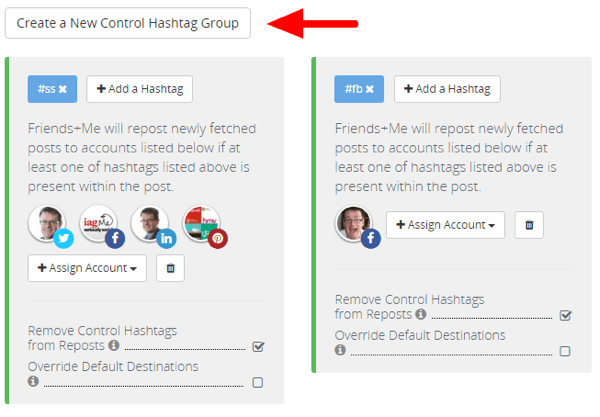
Task: Open info icon under Override Default Destinations in #fb group
Action: [340, 350]
